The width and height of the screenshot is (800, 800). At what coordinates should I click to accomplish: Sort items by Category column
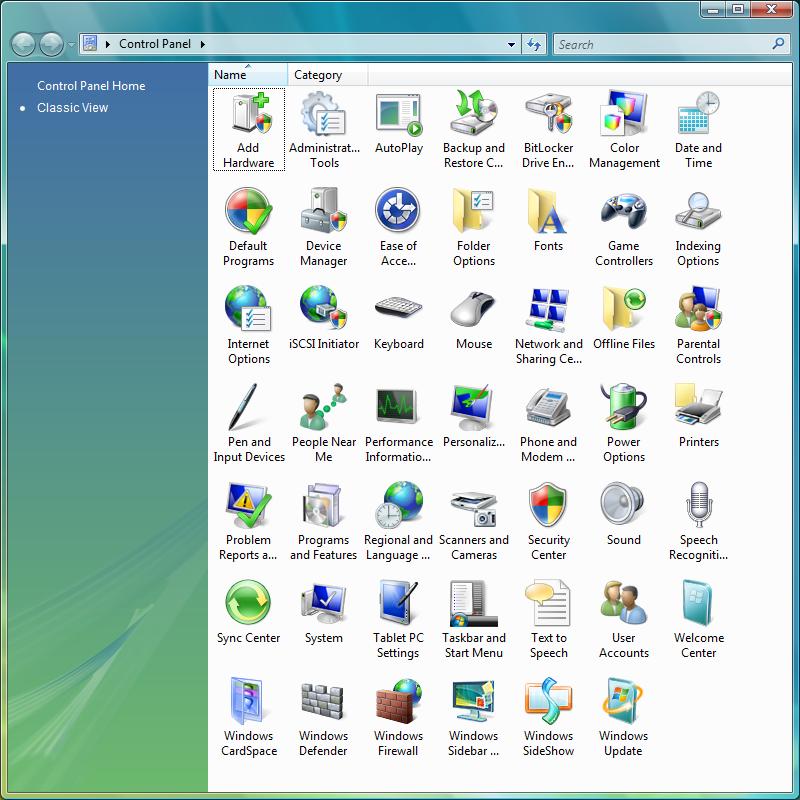(327, 74)
